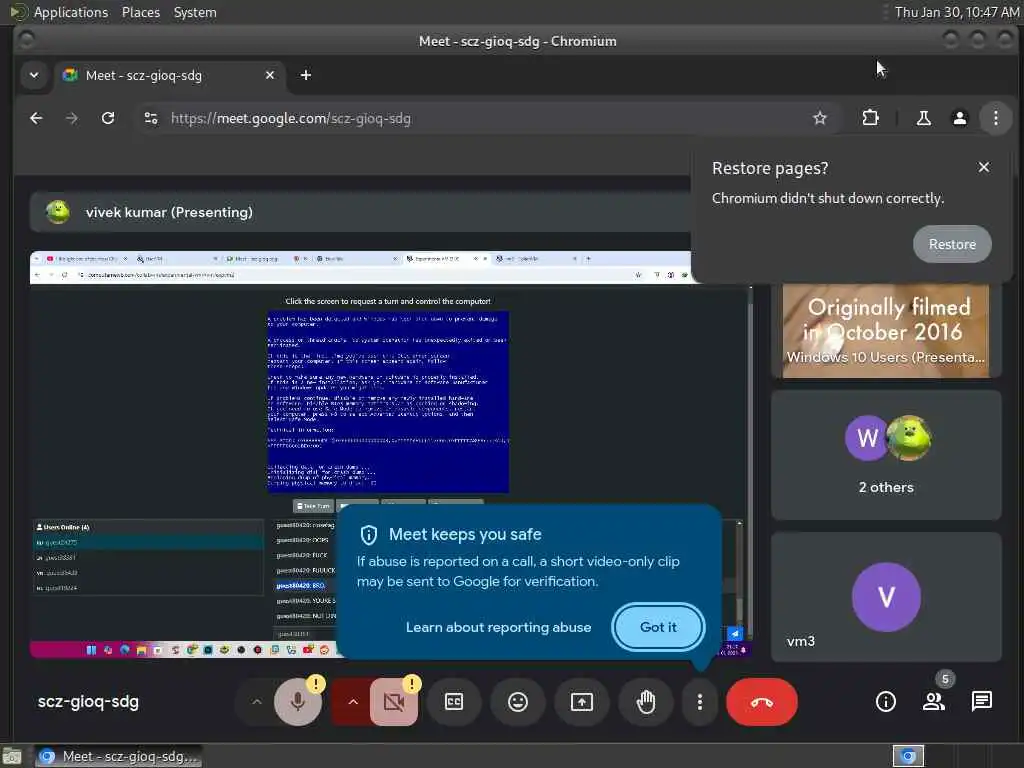Close the Meet - scz-gioq-sdg tab
Viewport: 1024px width, 768px height.
270,75
